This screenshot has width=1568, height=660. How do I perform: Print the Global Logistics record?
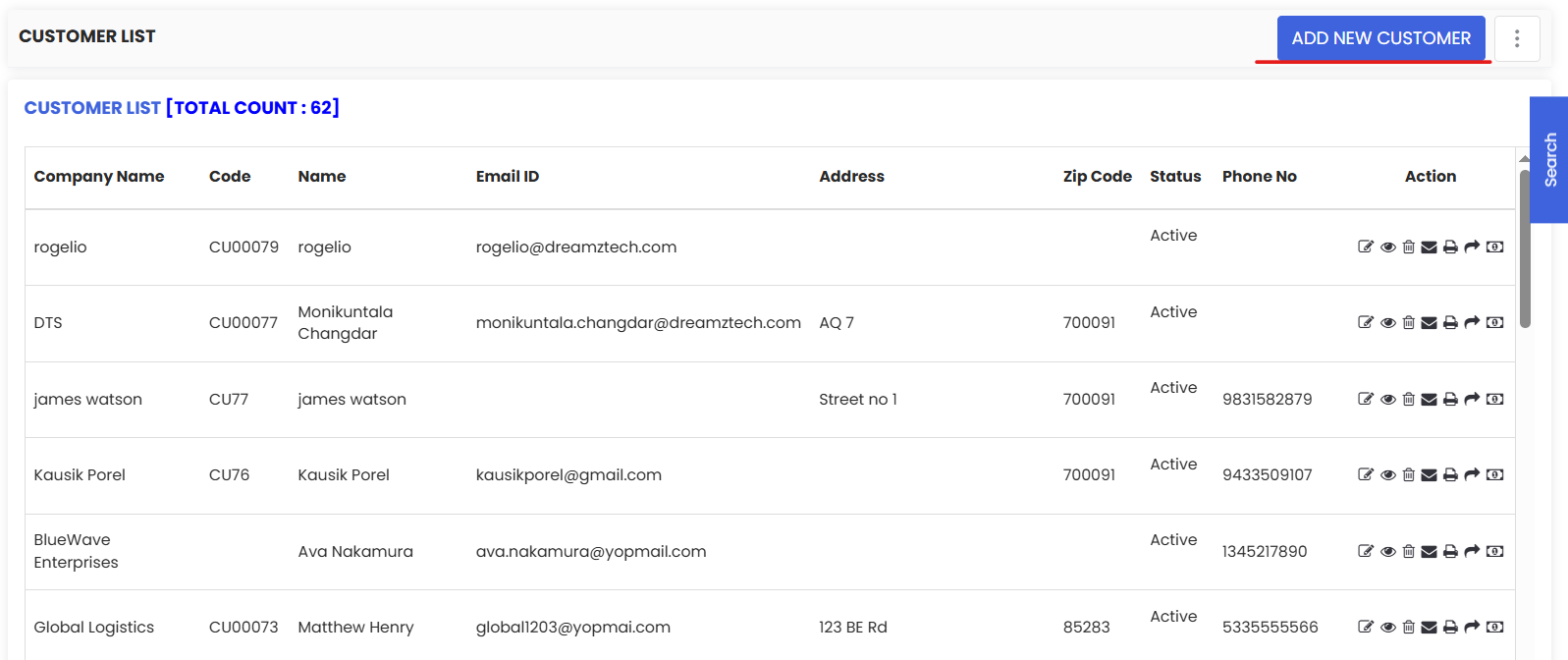1450,628
